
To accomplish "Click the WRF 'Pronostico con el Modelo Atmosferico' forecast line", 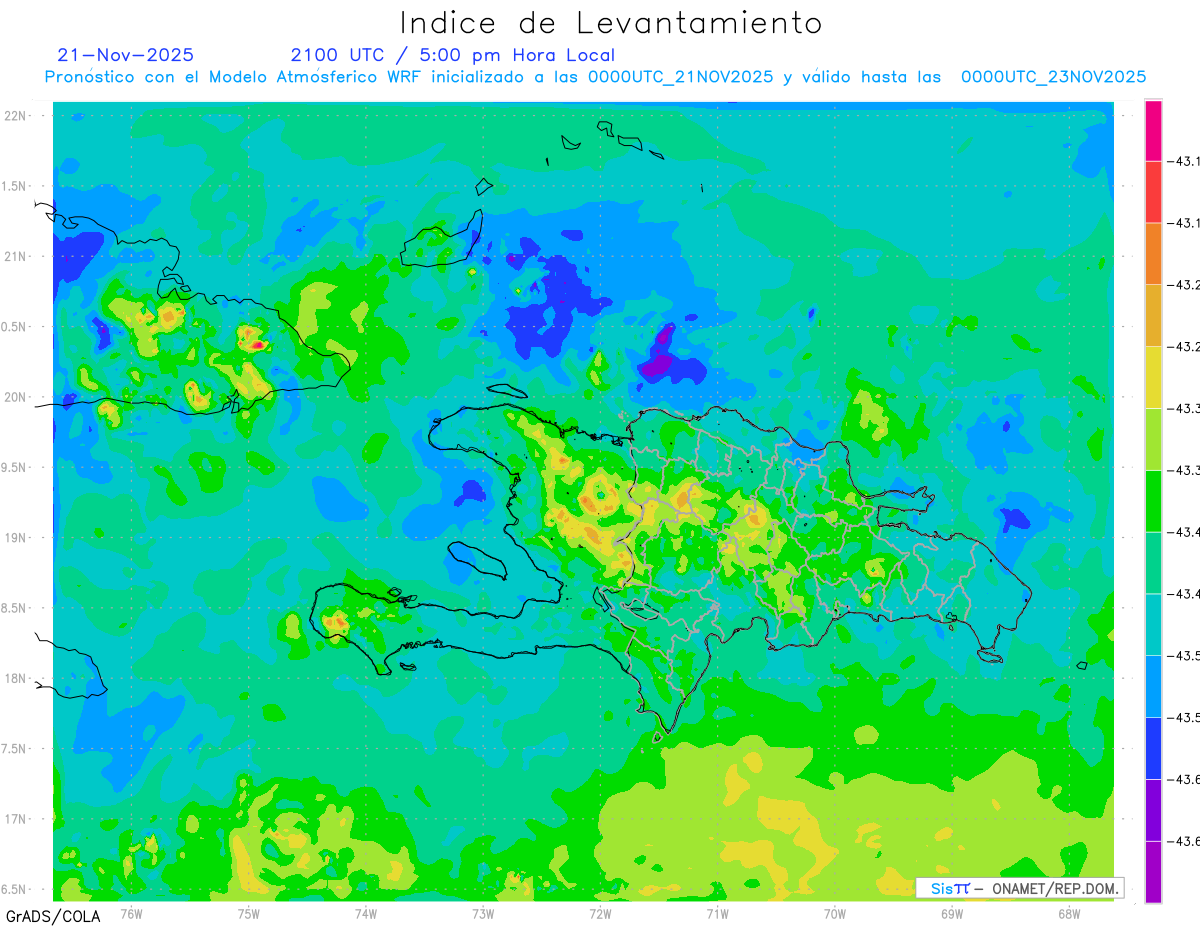I will 595,77.
